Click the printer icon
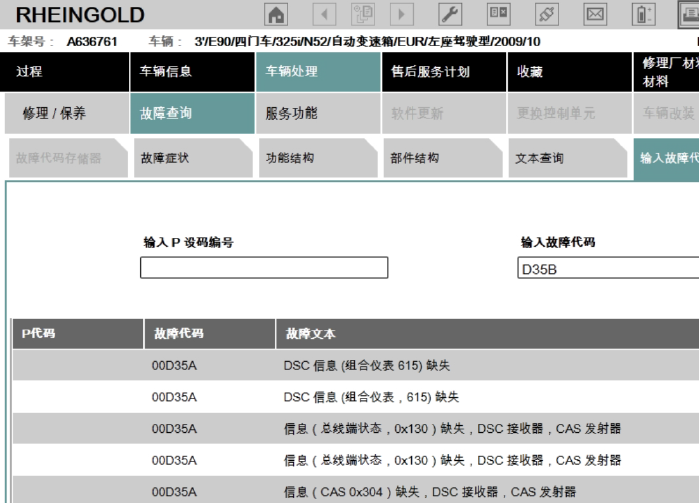 tap(689, 14)
